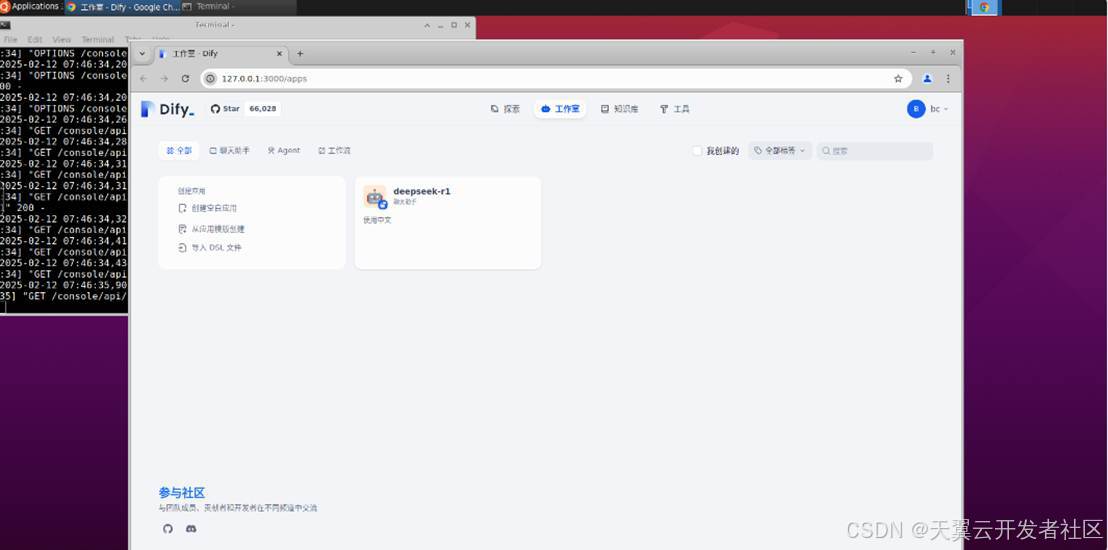Select the 工作室 - Dify browser tab
The image size is (1108, 550).
[x=221, y=54]
